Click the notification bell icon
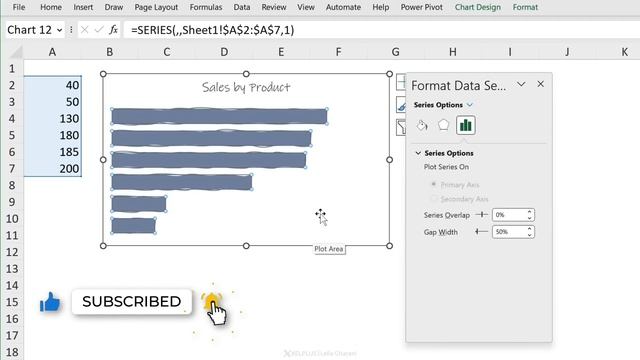The width and height of the screenshot is (640, 360). coord(213,302)
